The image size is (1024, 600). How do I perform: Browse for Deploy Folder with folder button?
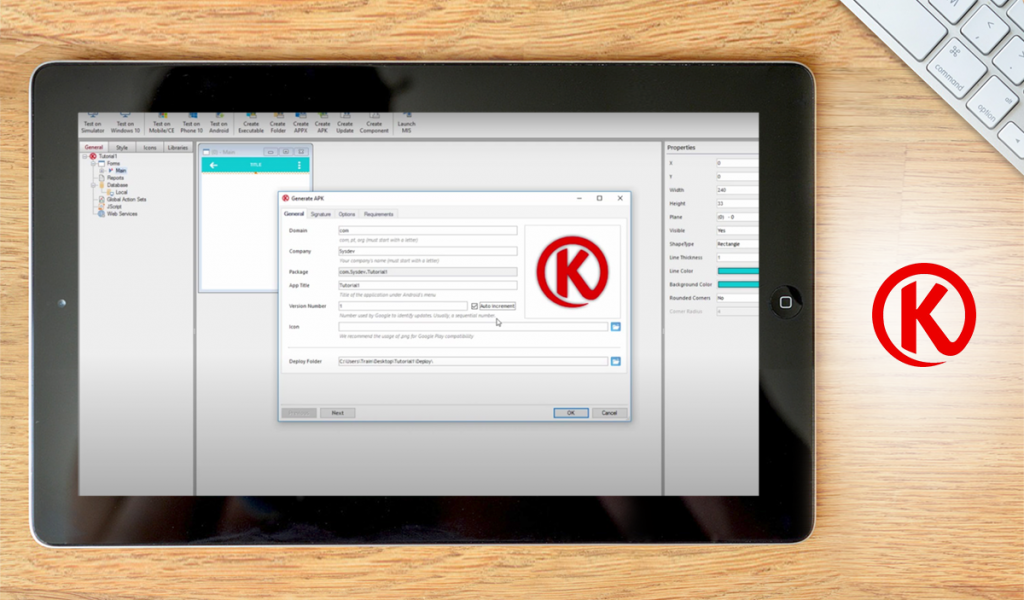pyautogui.click(x=616, y=360)
